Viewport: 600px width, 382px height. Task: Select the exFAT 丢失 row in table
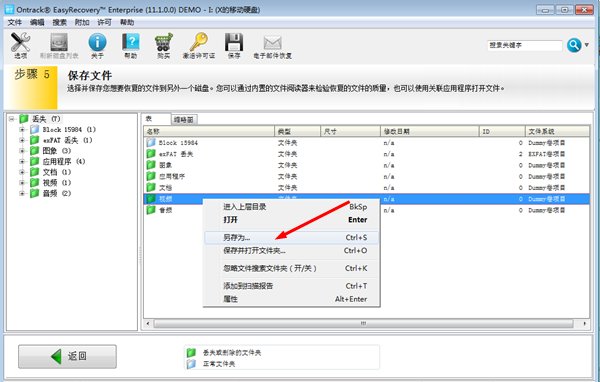pos(367,154)
